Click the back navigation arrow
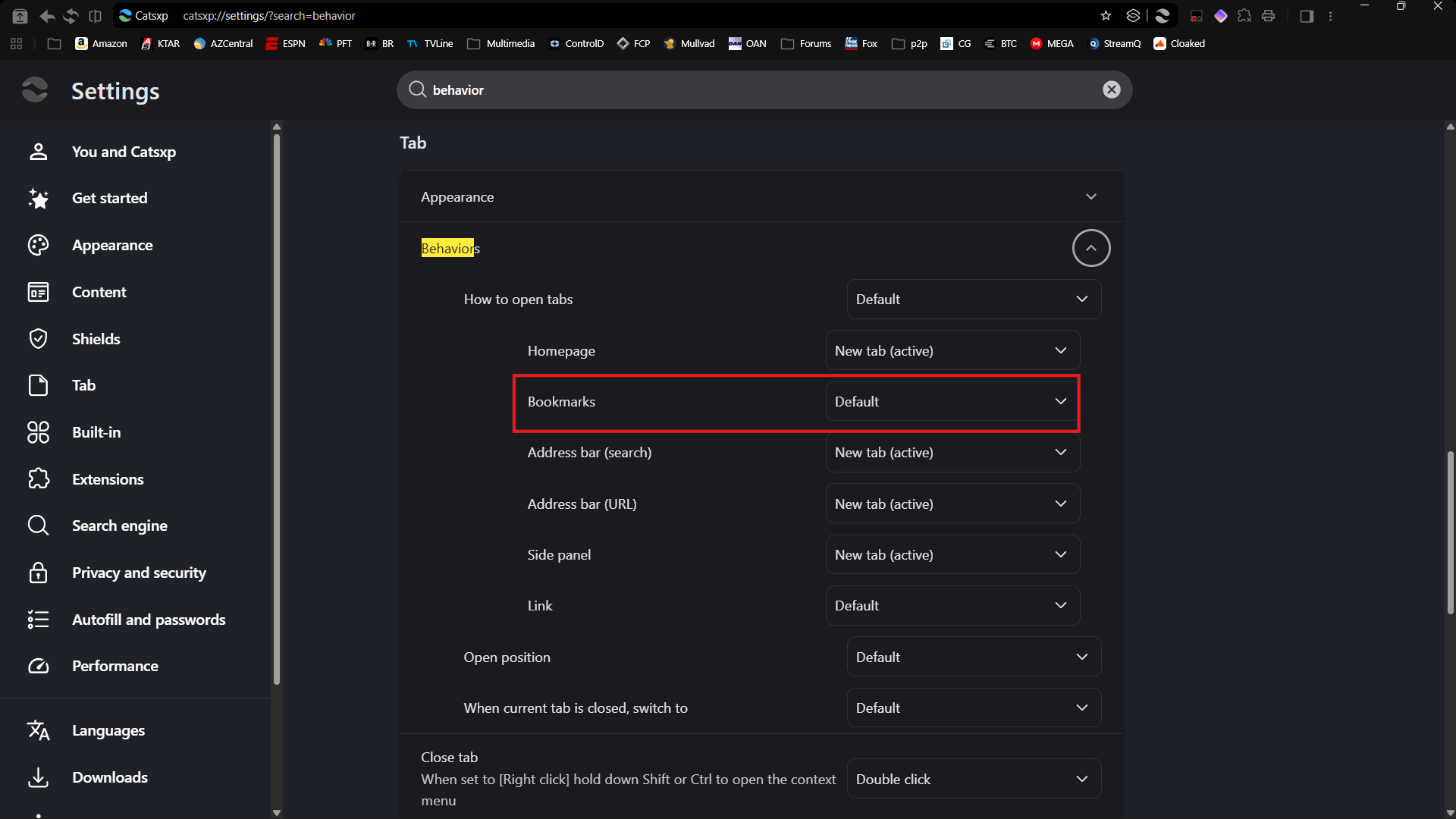 pos(47,16)
